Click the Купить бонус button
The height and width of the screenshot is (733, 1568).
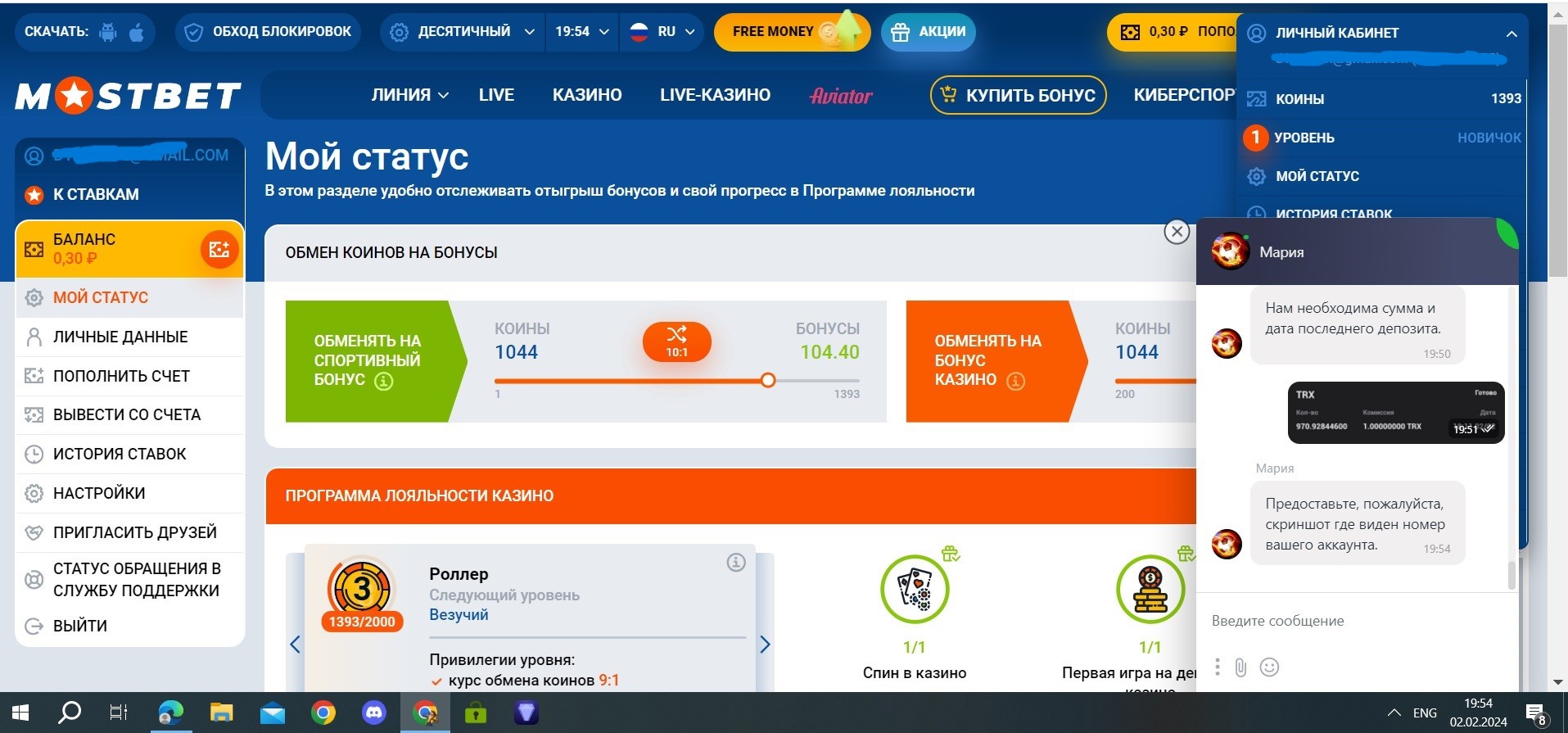point(1018,95)
